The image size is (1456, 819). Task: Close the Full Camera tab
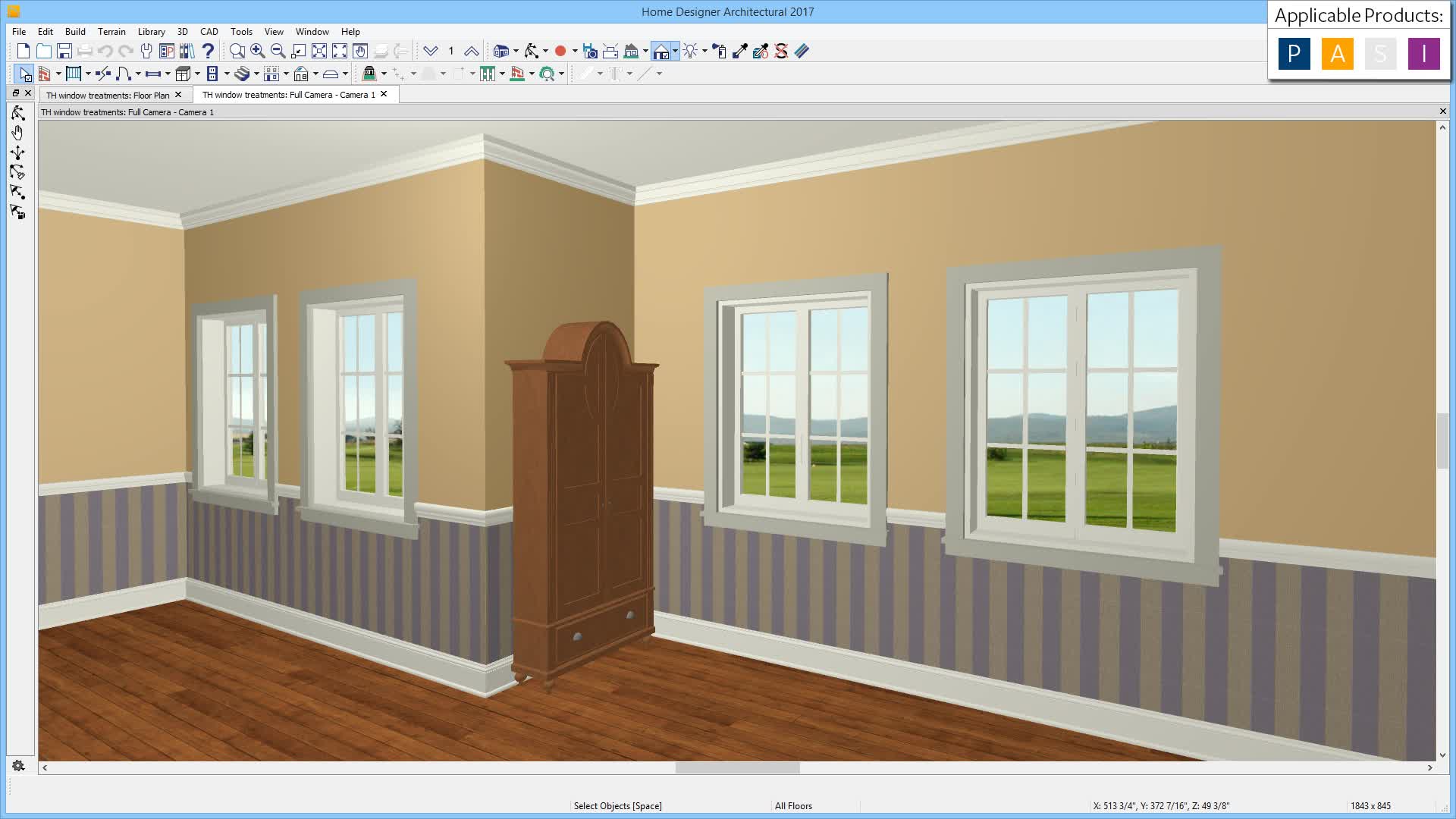point(384,94)
